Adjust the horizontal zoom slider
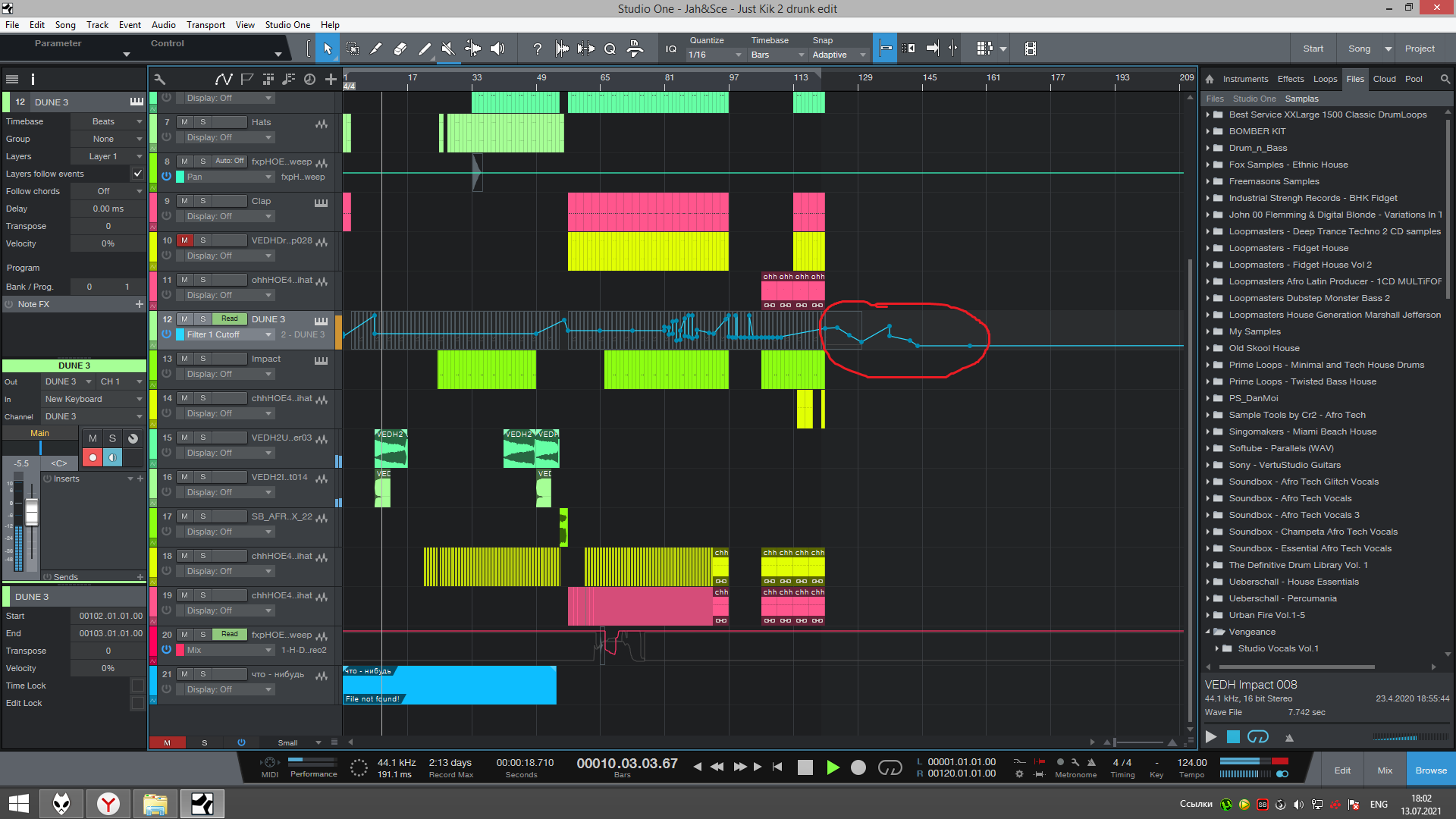The image size is (1456, 819). 1139,742
